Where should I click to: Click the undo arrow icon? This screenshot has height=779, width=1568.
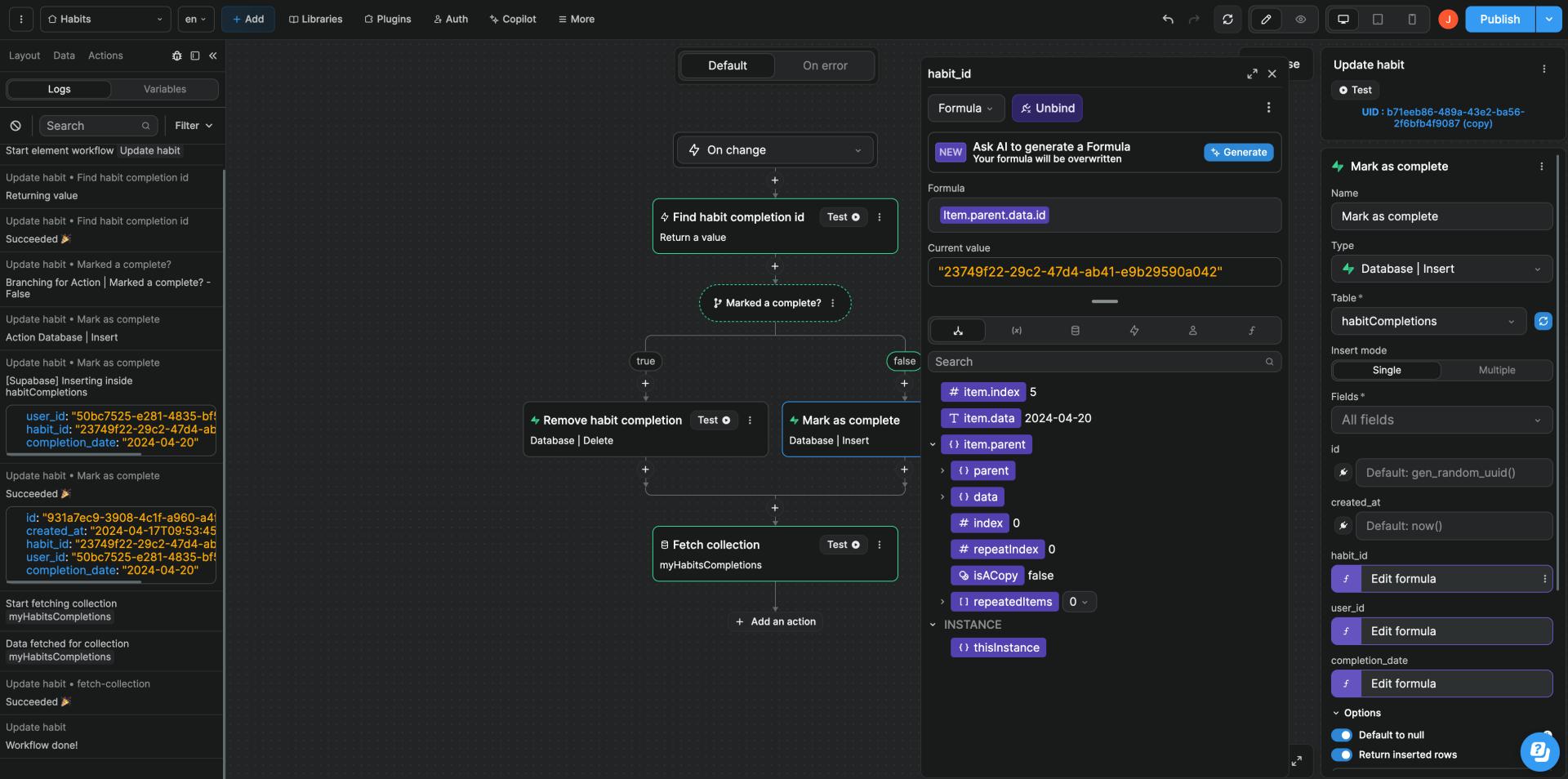[1168, 19]
